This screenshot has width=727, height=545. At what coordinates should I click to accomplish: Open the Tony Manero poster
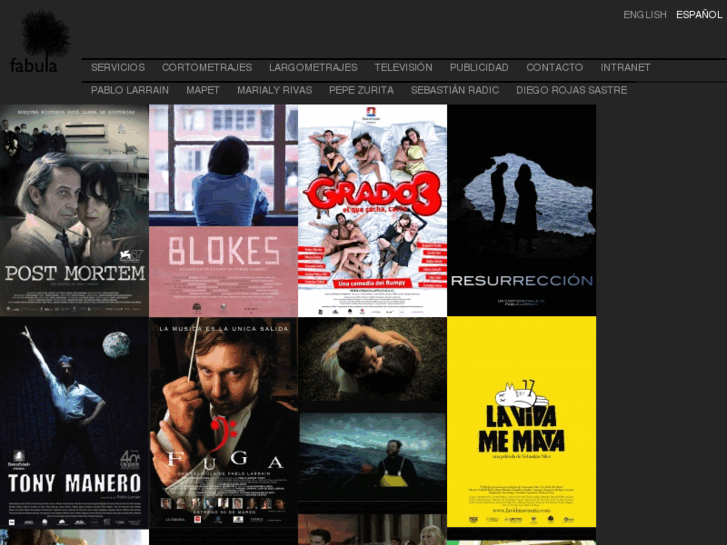(74, 422)
